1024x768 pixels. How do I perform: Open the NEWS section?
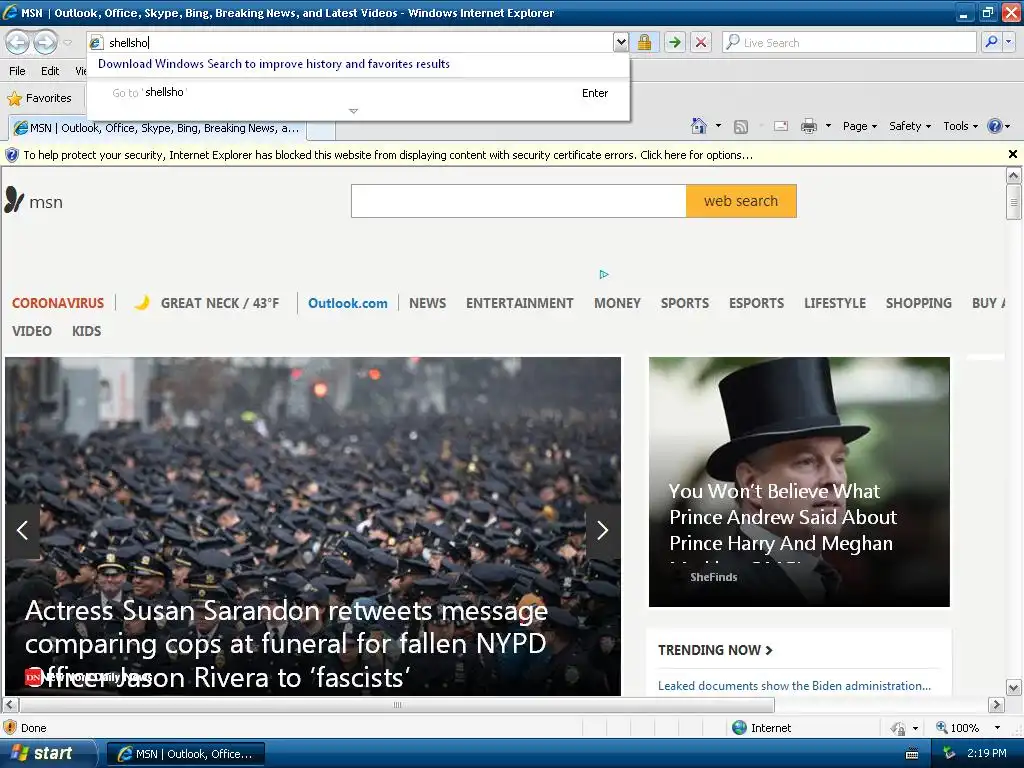(x=427, y=303)
